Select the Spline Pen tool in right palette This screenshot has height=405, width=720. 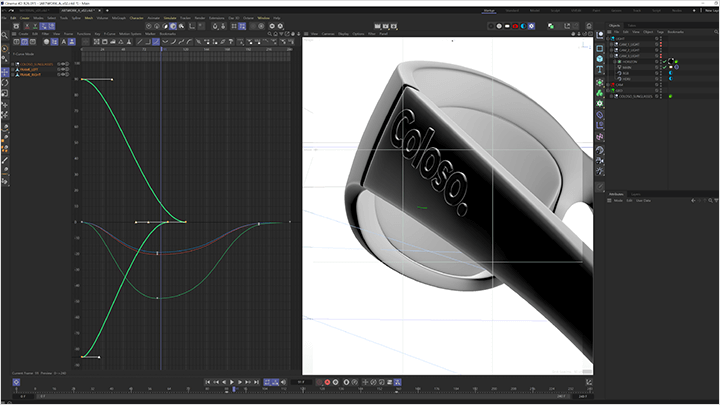(x=600, y=48)
